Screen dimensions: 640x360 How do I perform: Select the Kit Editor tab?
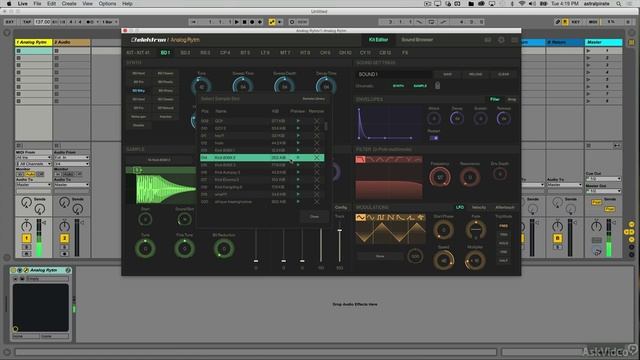click(x=378, y=40)
